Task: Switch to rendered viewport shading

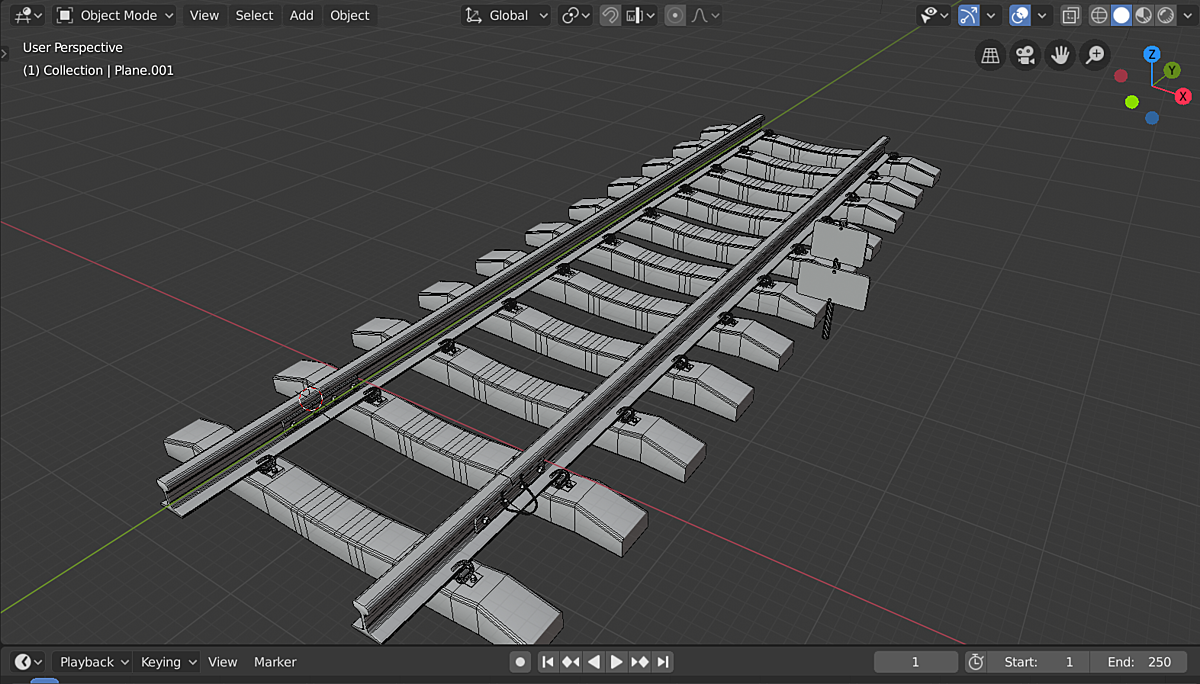Action: pos(1166,15)
